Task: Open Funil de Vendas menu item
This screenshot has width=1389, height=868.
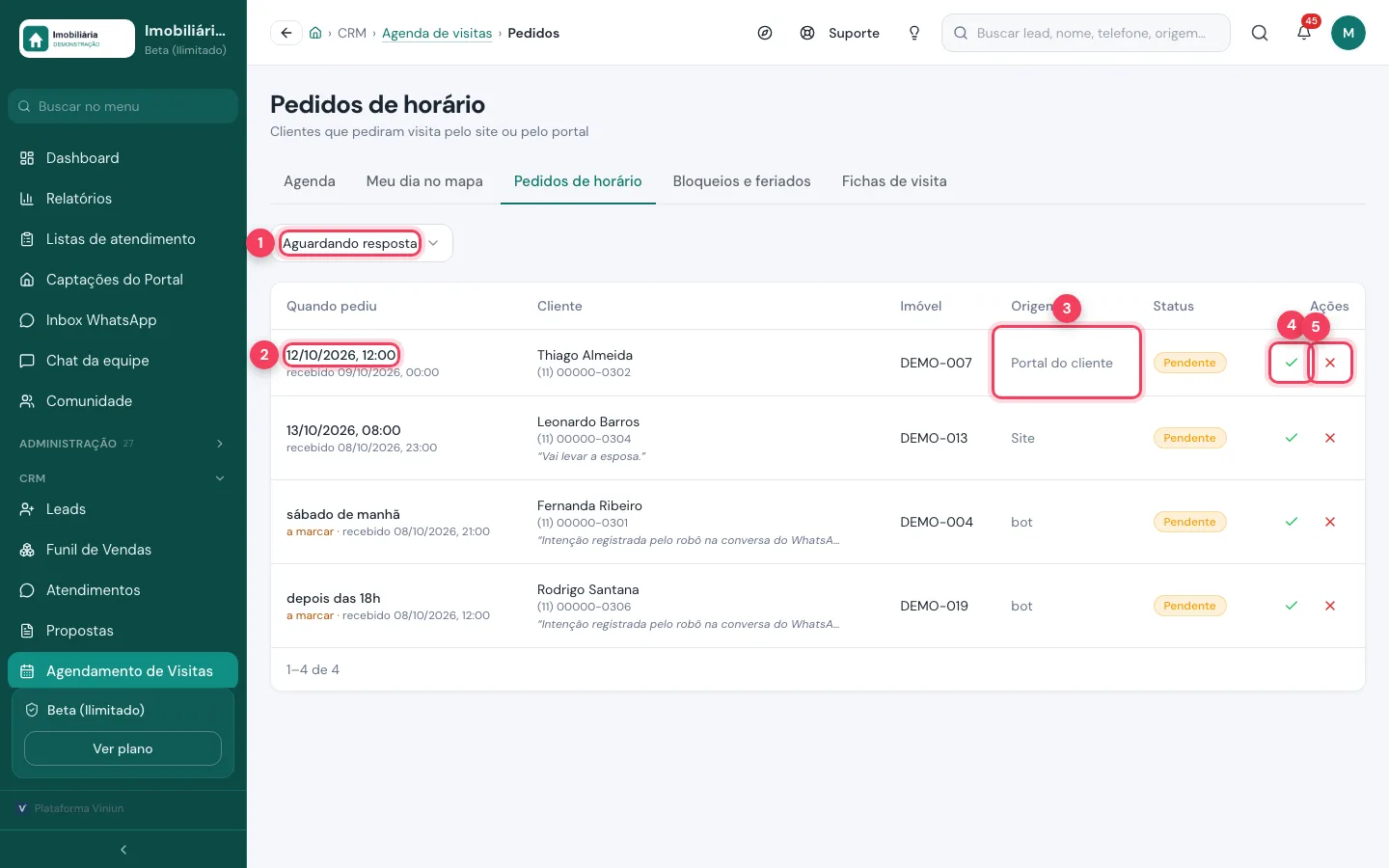Action: (x=123, y=550)
